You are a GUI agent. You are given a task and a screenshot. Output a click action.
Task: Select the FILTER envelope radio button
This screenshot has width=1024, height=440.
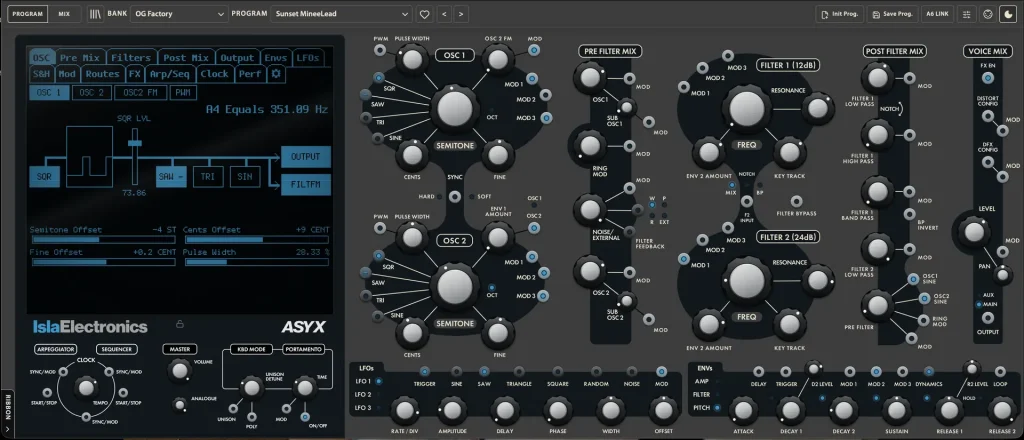click(718, 394)
